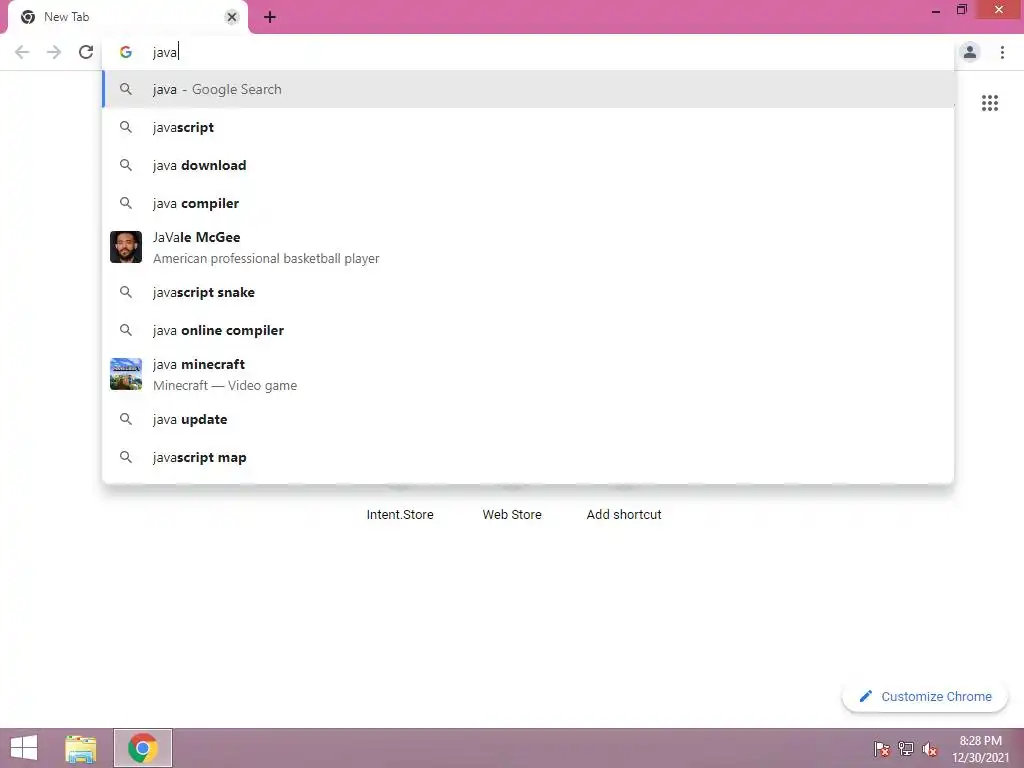
Task: Click the browser forward arrow
Action: coord(54,52)
